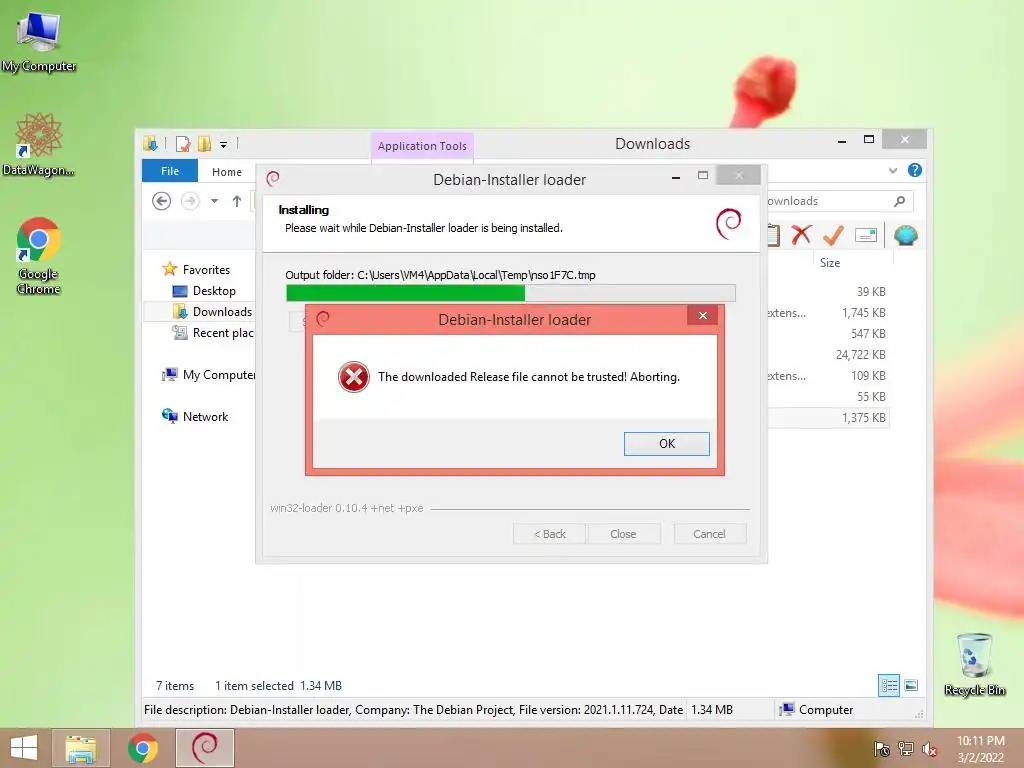Click New Folder quick access icon
This screenshot has width=1024, height=768.
click(x=204, y=144)
